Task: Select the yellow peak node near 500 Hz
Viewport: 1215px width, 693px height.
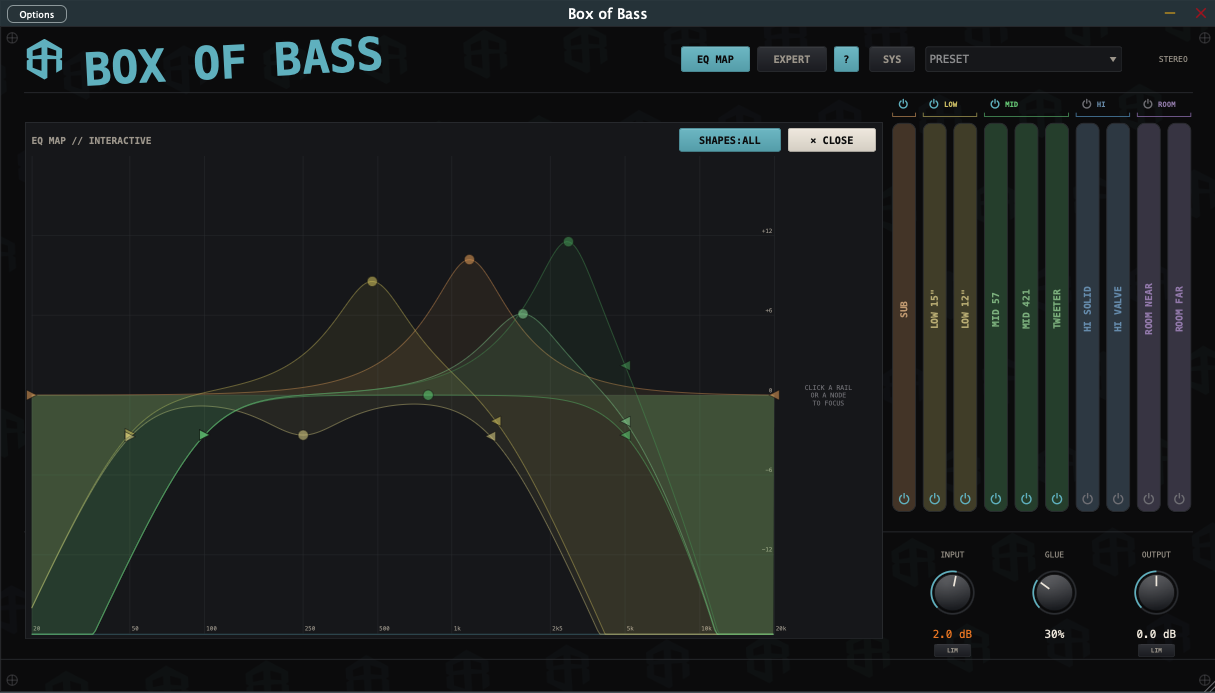Action: click(372, 282)
